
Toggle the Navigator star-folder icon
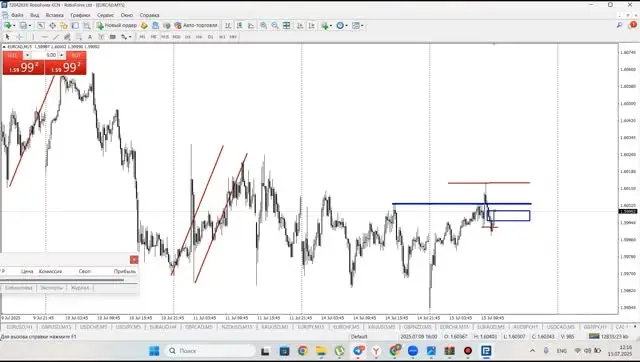tap(64, 25)
